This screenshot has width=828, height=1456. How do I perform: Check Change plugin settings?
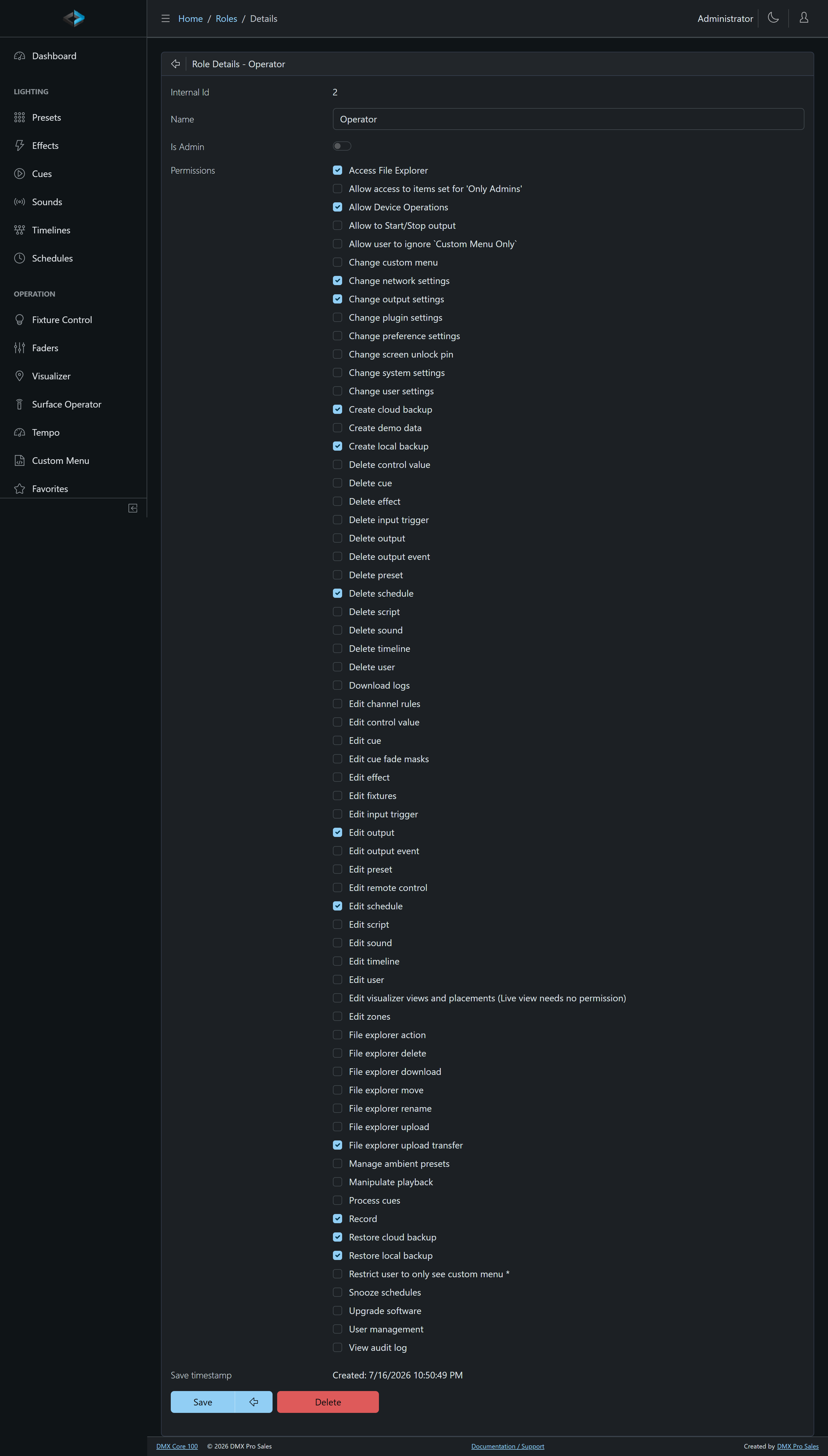point(337,318)
